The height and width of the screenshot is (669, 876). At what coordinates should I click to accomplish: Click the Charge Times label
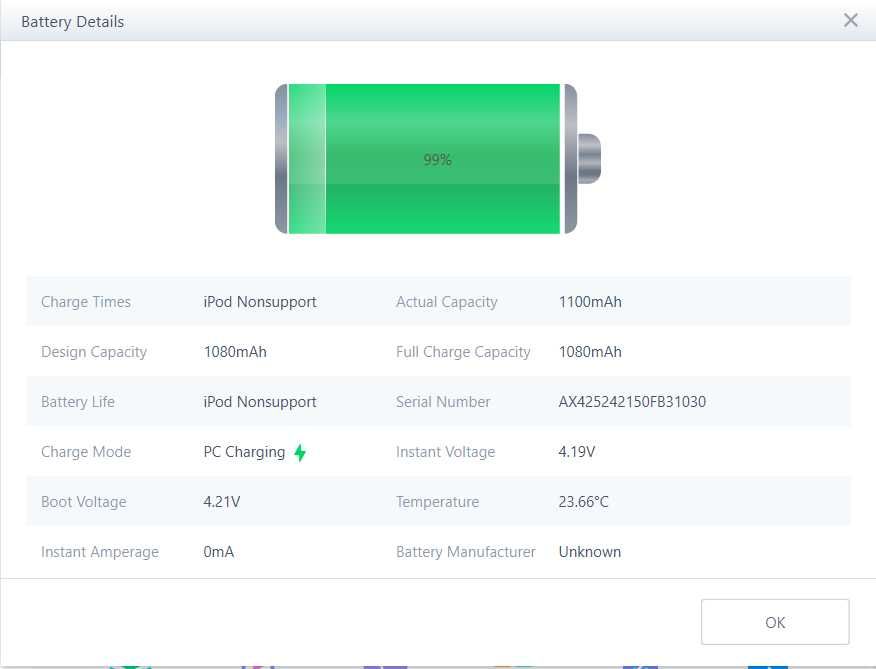click(86, 302)
